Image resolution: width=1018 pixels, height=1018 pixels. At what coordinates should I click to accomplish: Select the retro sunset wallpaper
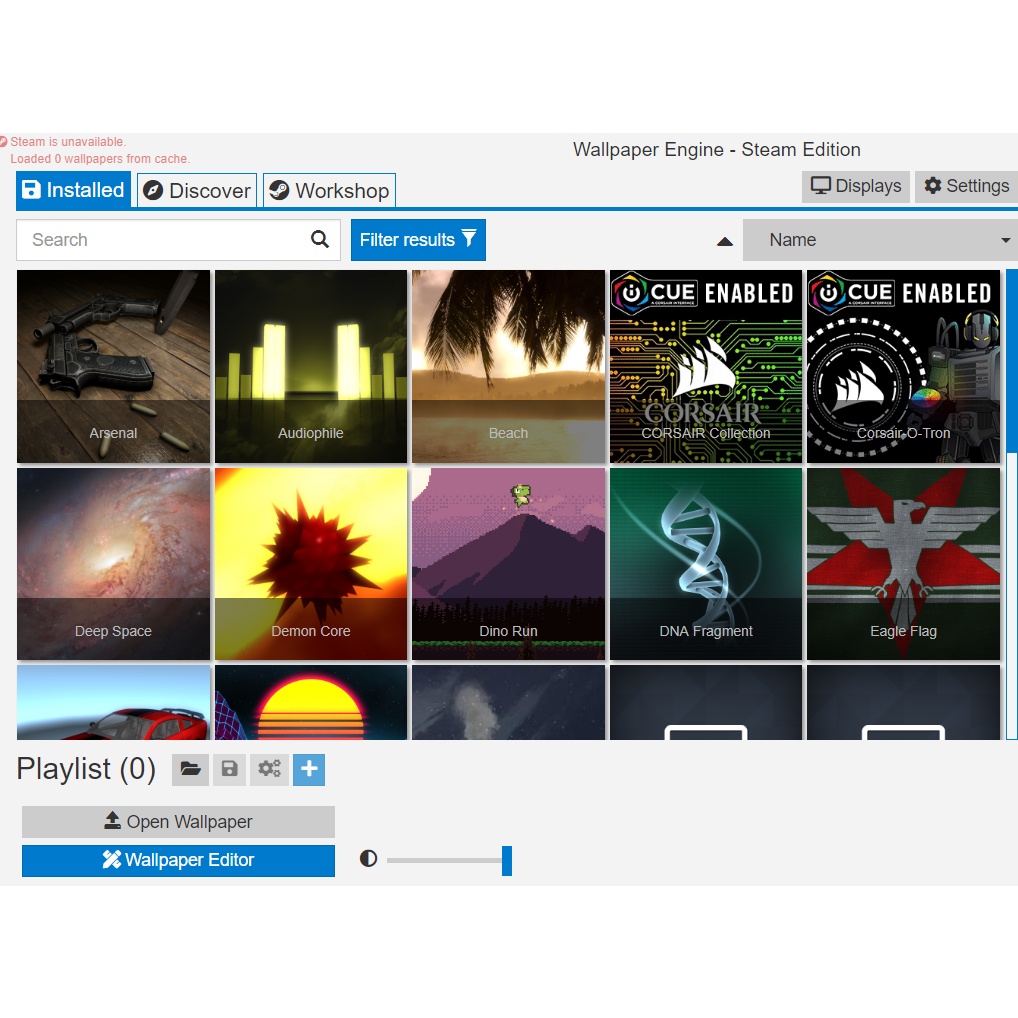(x=311, y=702)
